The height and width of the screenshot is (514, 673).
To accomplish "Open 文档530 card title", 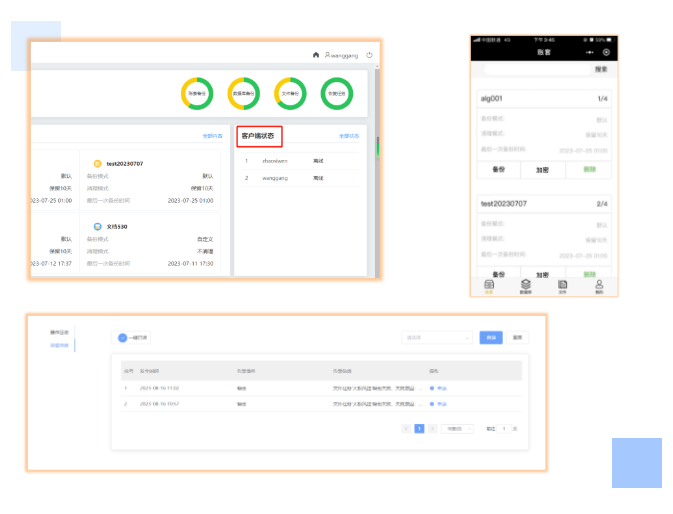I will coord(117,227).
